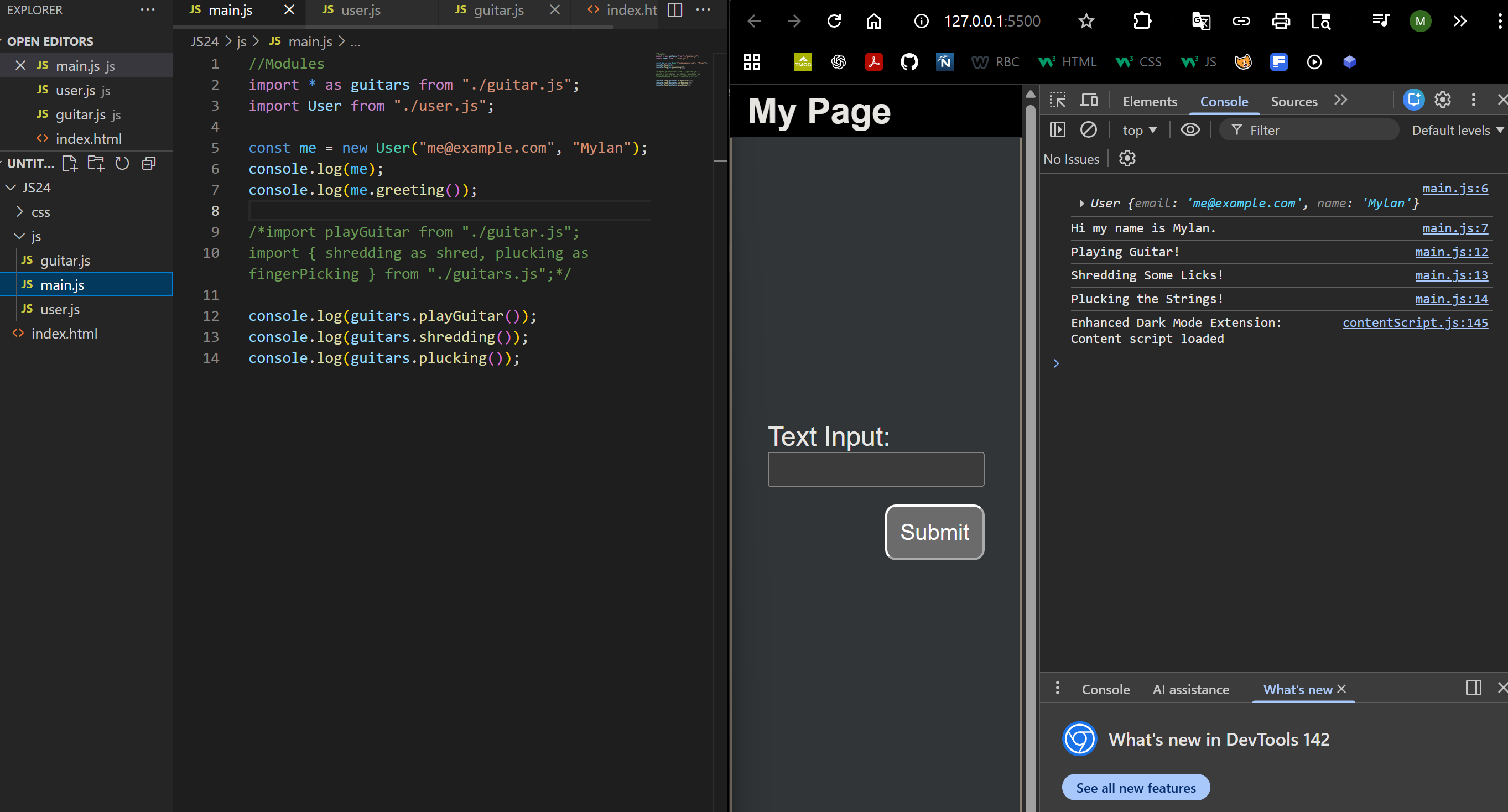Refresh the explorer file tree
The height and width of the screenshot is (812, 1508).
pos(122,163)
